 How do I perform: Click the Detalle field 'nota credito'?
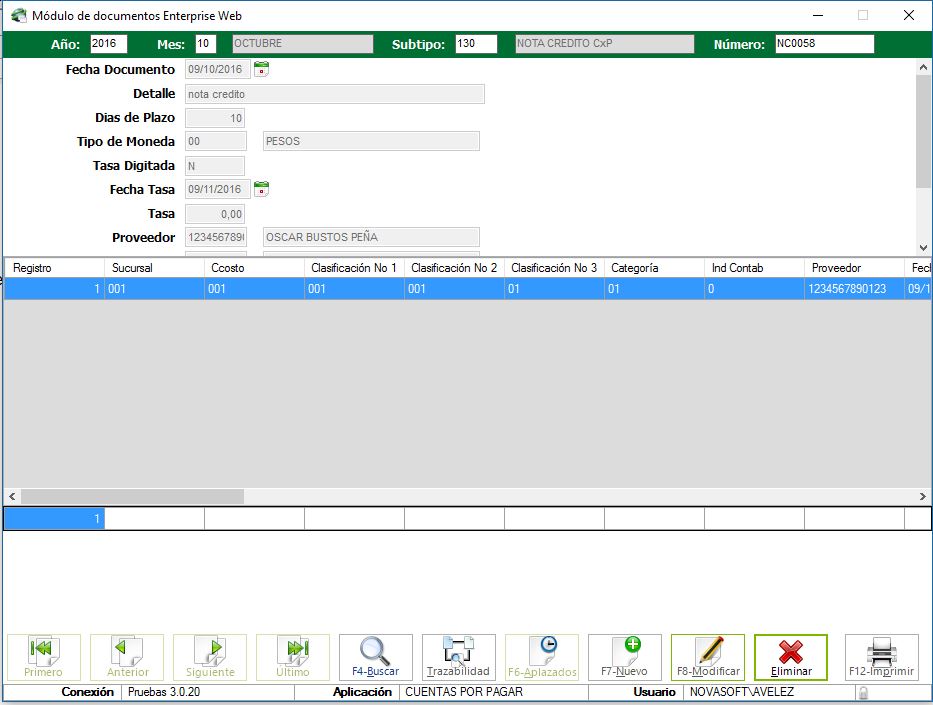334,94
